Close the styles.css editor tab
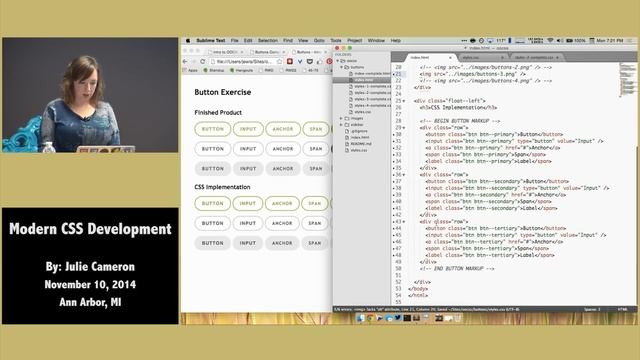The height and width of the screenshot is (360, 640). [x=502, y=58]
